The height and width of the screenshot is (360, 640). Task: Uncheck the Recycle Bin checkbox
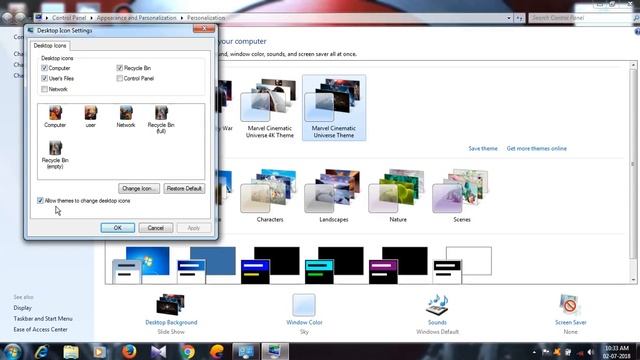(x=120, y=68)
